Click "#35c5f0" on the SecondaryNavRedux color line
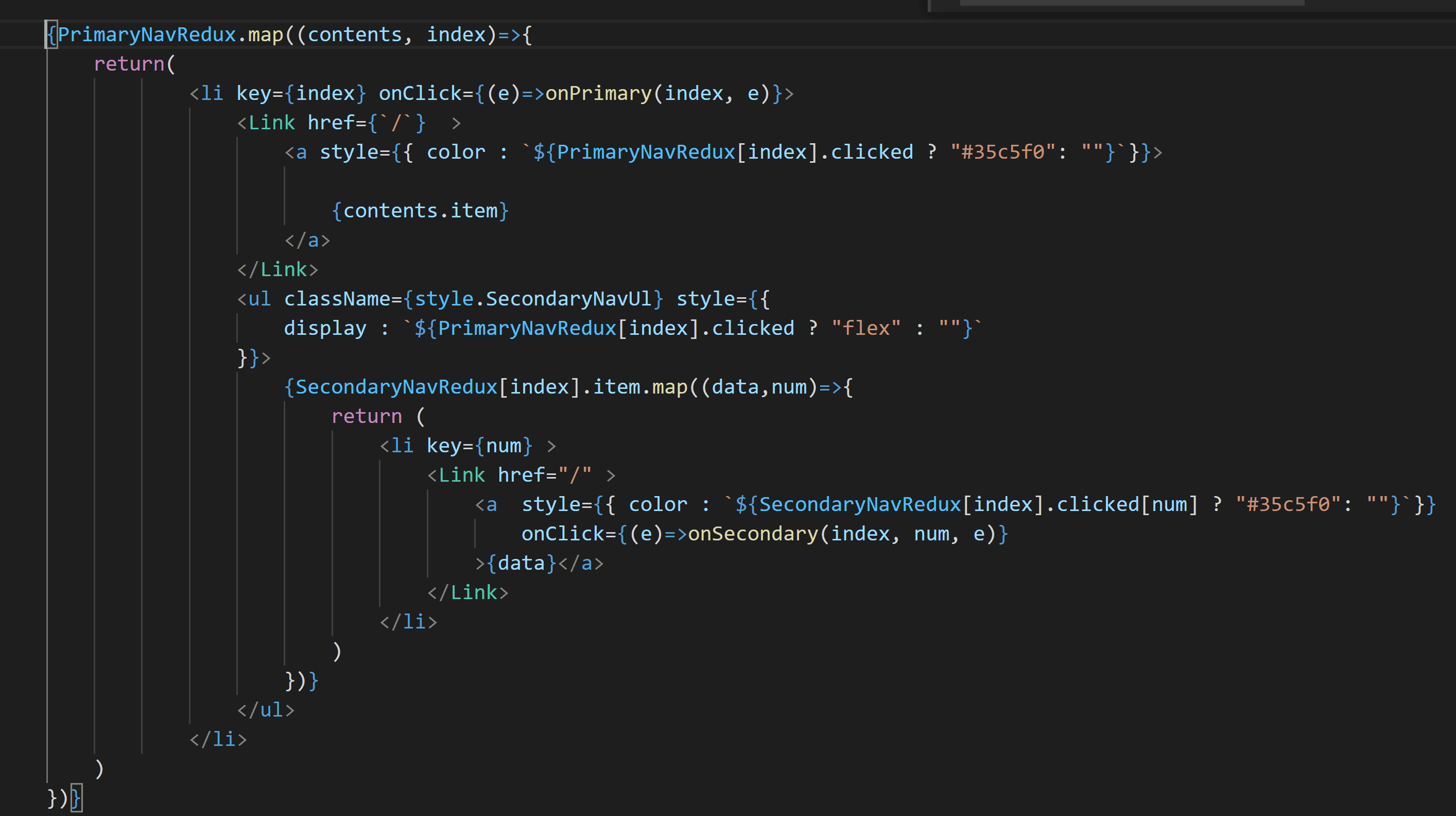Screen dimensions: 1456x816 (x=1288, y=504)
